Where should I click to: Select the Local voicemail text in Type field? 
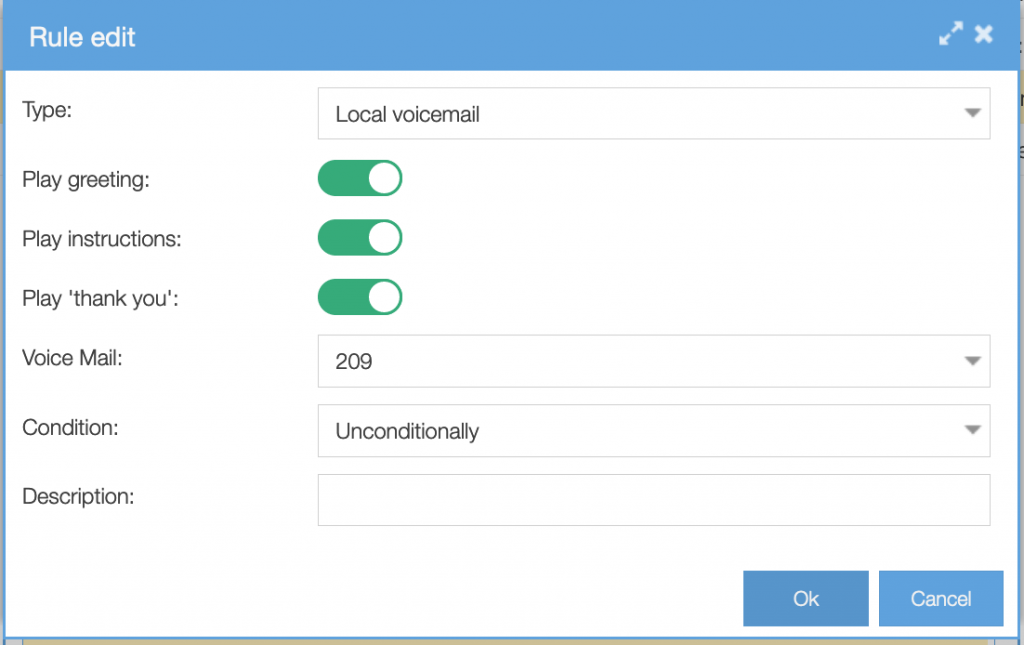tap(407, 114)
